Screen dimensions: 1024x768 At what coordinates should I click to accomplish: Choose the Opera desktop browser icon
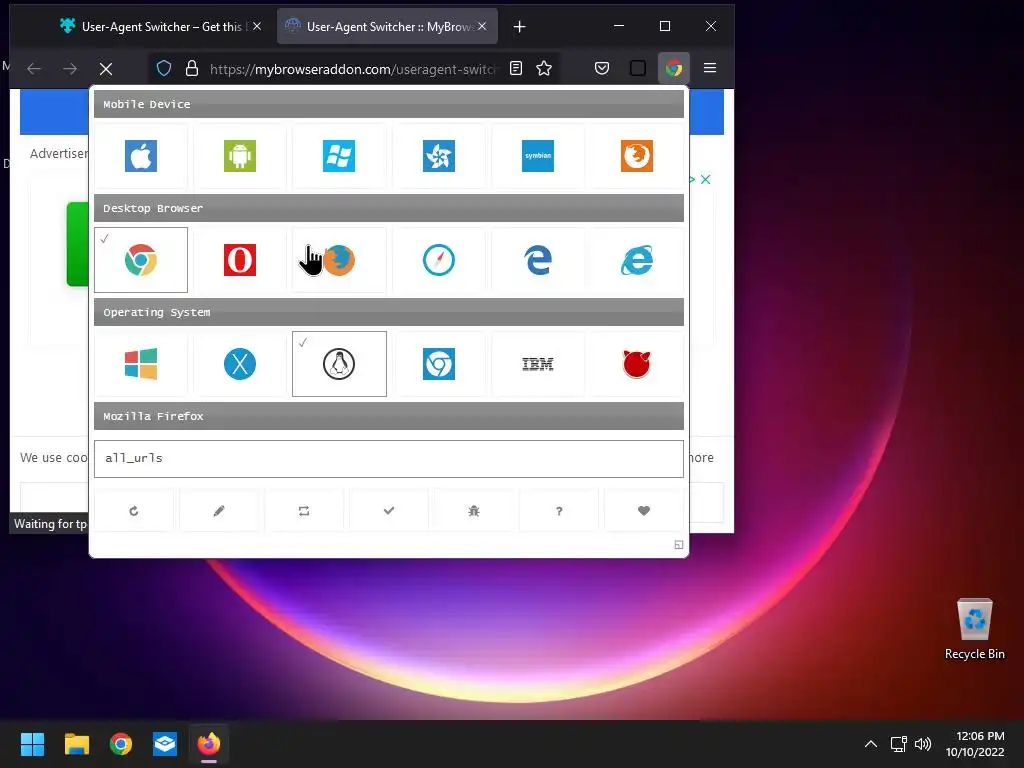[x=240, y=260]
